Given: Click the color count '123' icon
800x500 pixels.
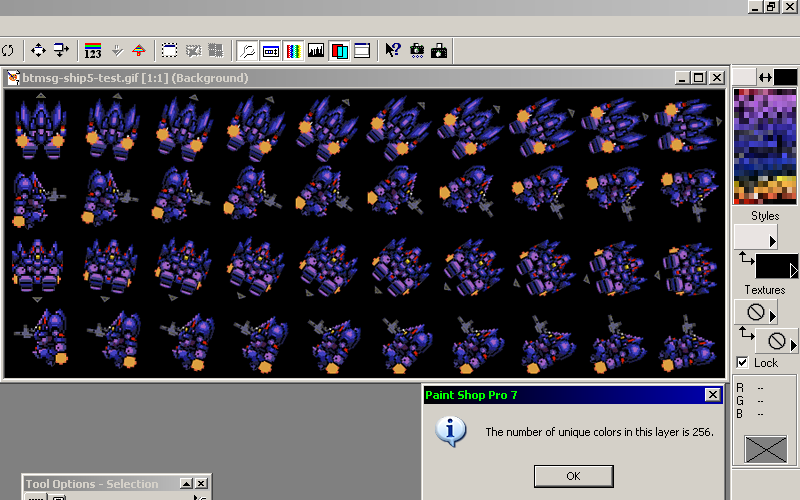Looking at the screenshot, I should point(93,51).
